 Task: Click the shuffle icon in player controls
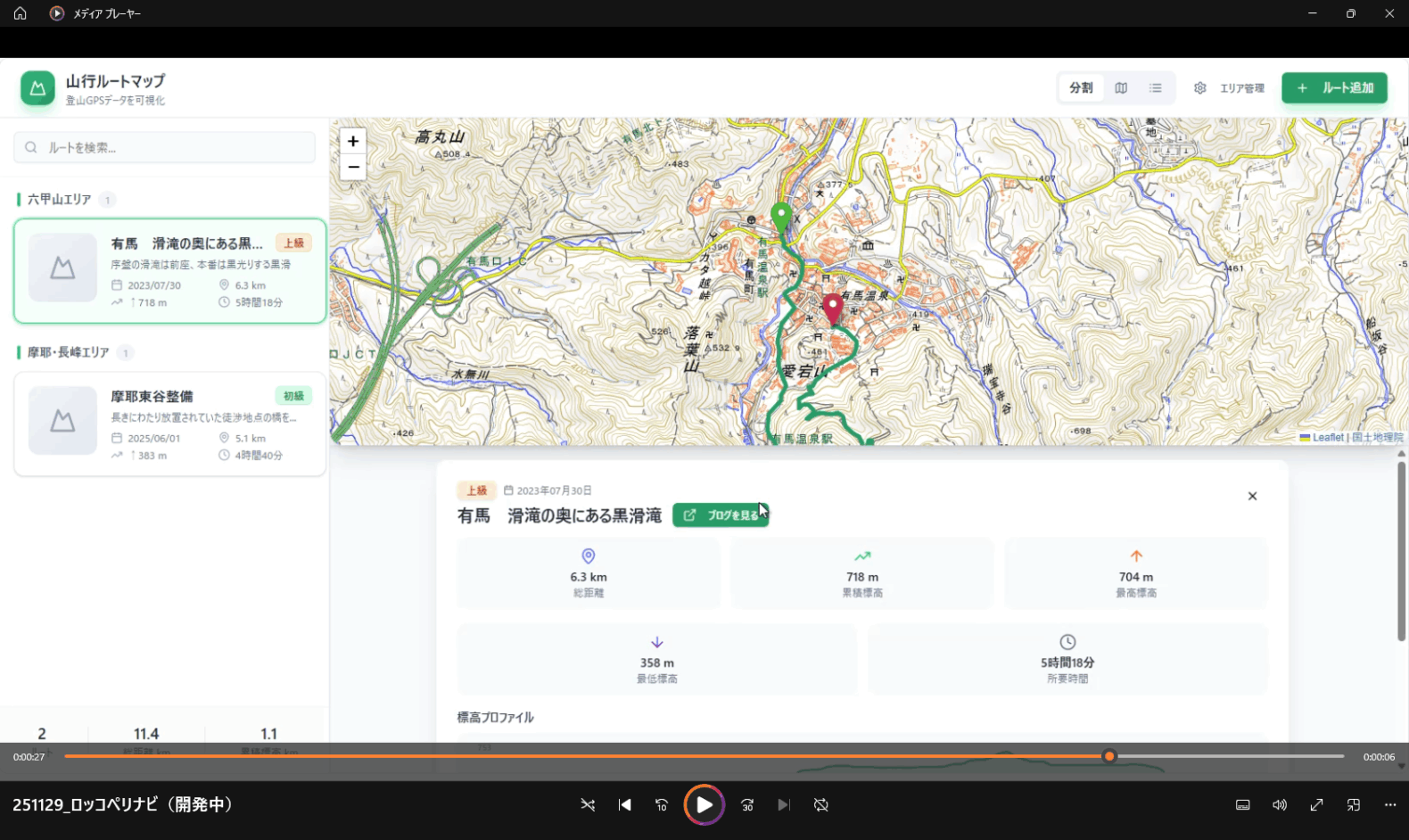[x=588, y=804]
